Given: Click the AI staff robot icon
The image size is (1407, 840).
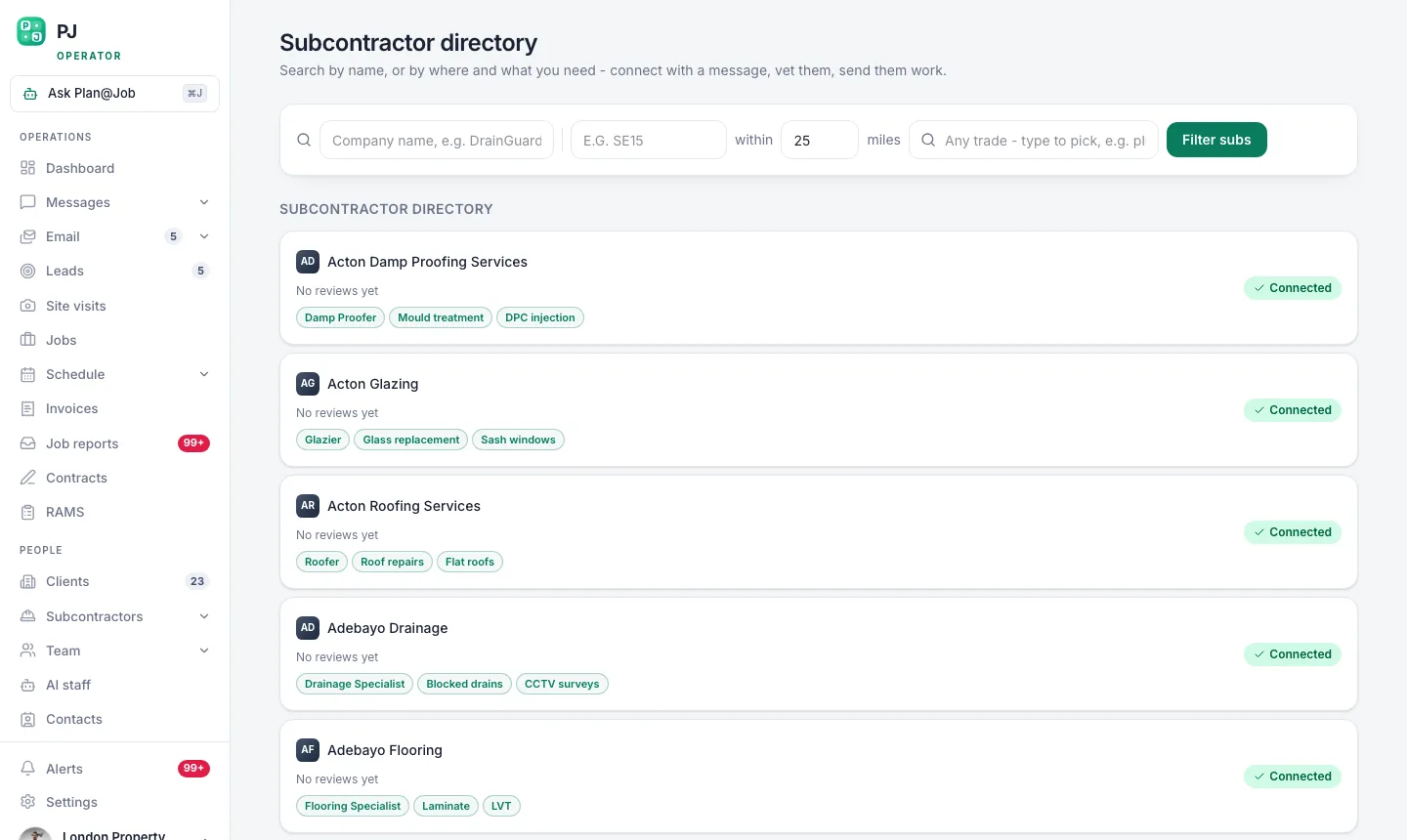Looking at the screenshot, I should 27,685.
